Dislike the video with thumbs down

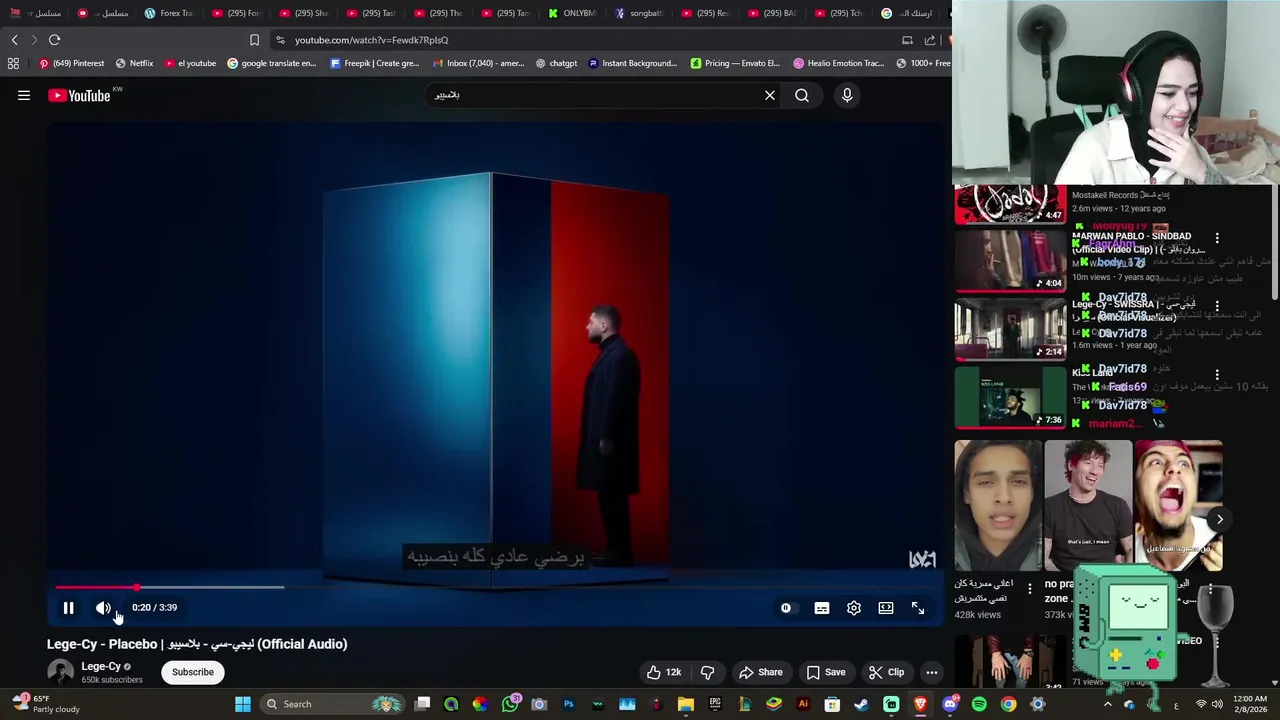(x=708, y=672)
